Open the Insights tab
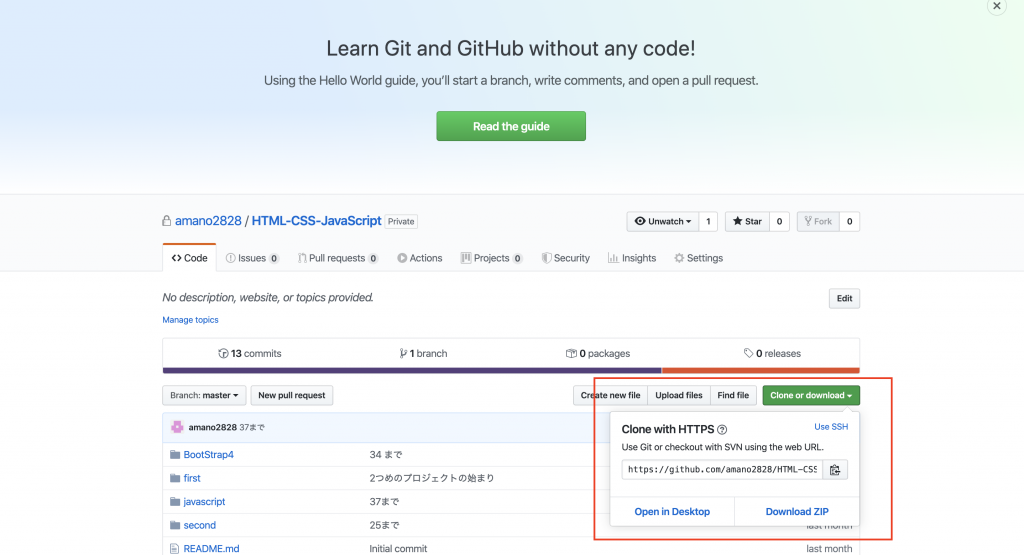The height and width of the screenshot is (555, 1024). 632,258
